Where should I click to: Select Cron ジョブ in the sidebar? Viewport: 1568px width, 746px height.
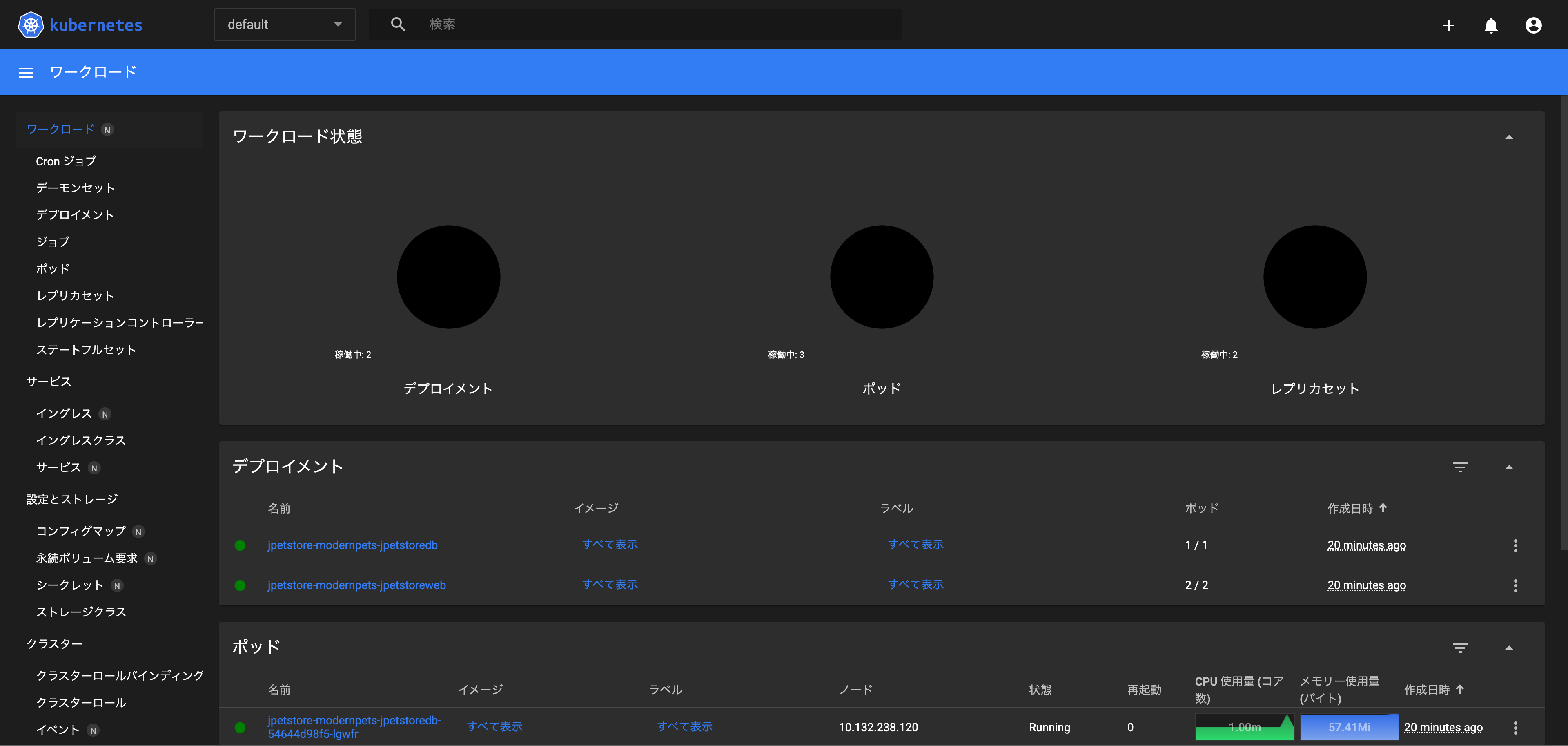[65, 161]
